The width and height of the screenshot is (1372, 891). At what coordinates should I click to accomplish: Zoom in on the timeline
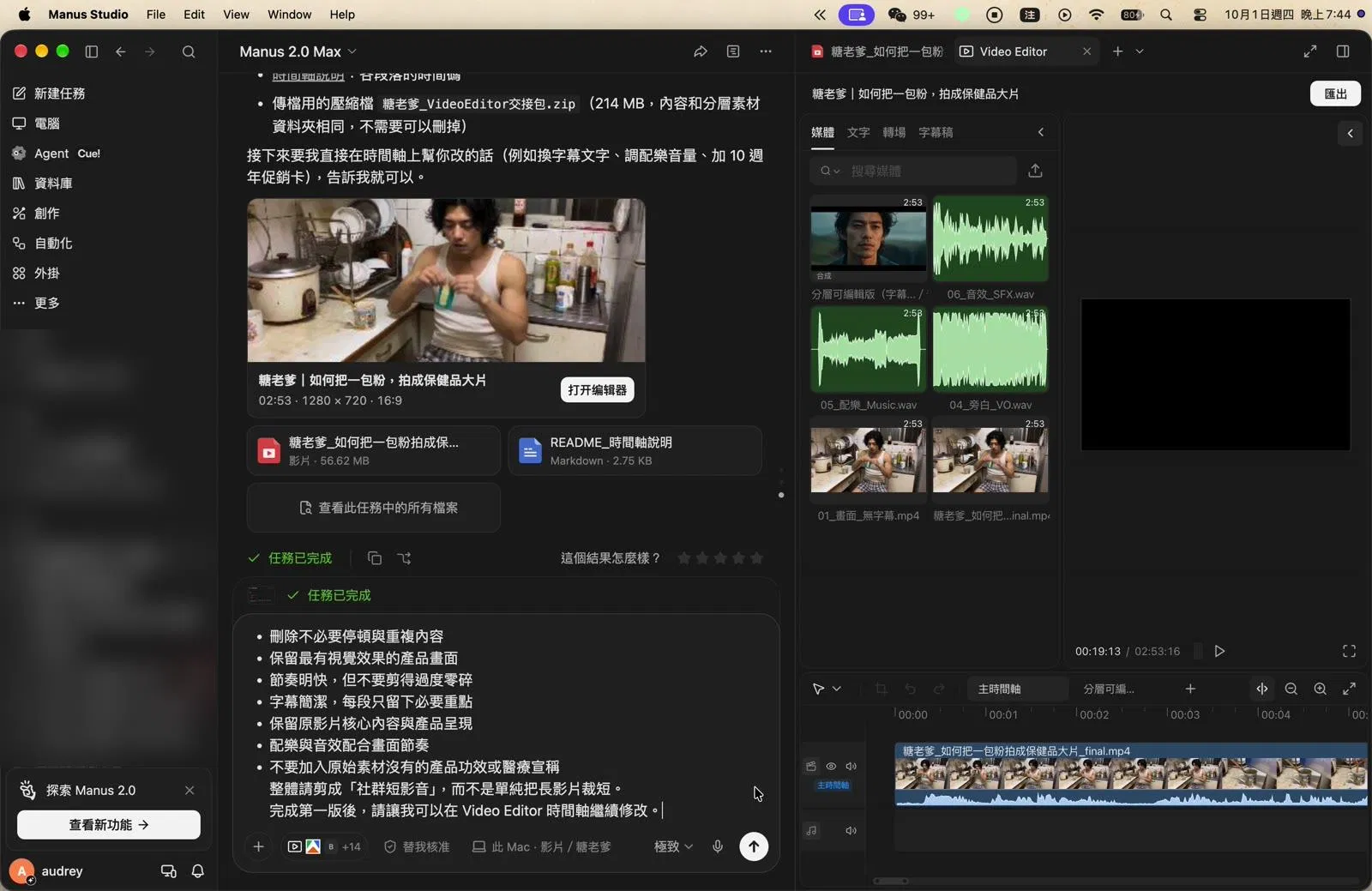1321,689
